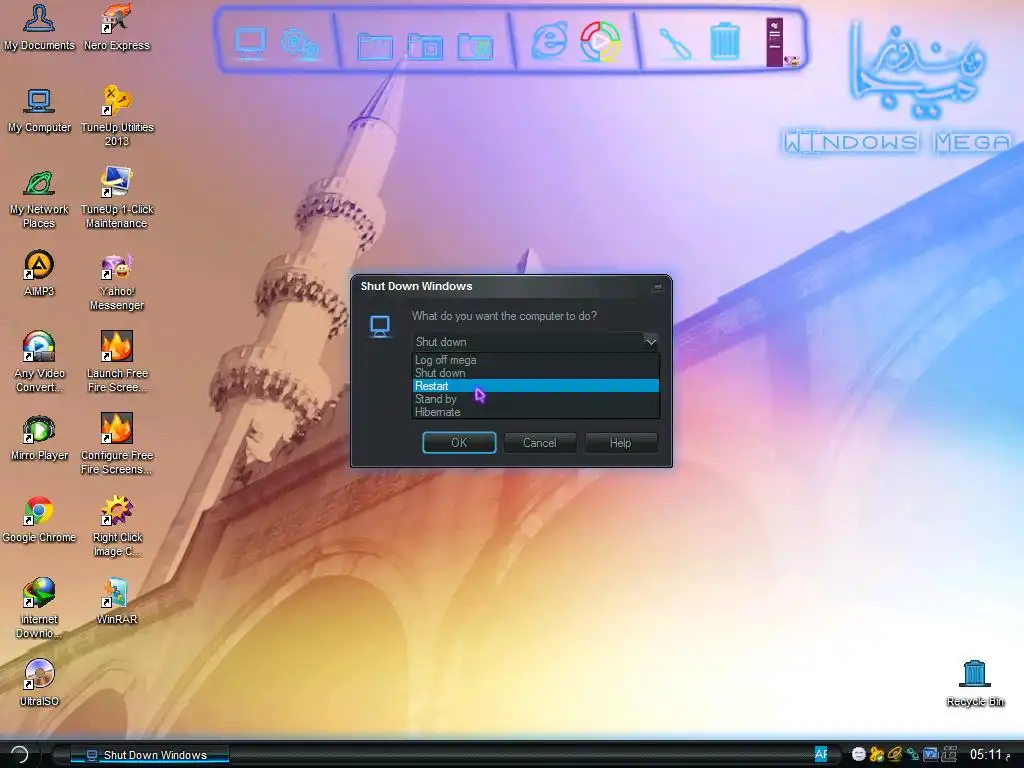The height and width of the screenshot is (768, 1024).
Task: Click Cancel in Shut Down dialog
Action: coord(540,443)
